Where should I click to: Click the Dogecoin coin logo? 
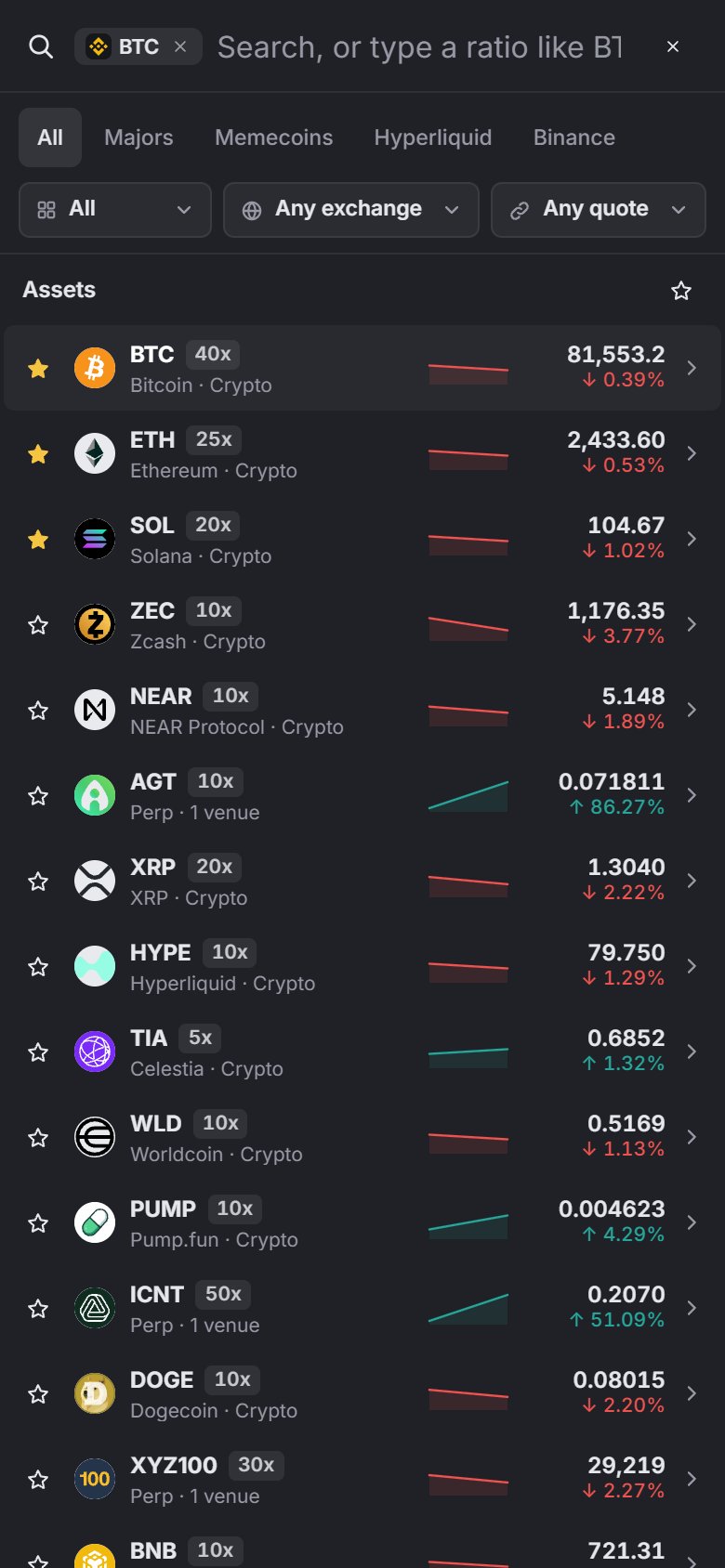pyautogui.click(x=95, y=1393)
